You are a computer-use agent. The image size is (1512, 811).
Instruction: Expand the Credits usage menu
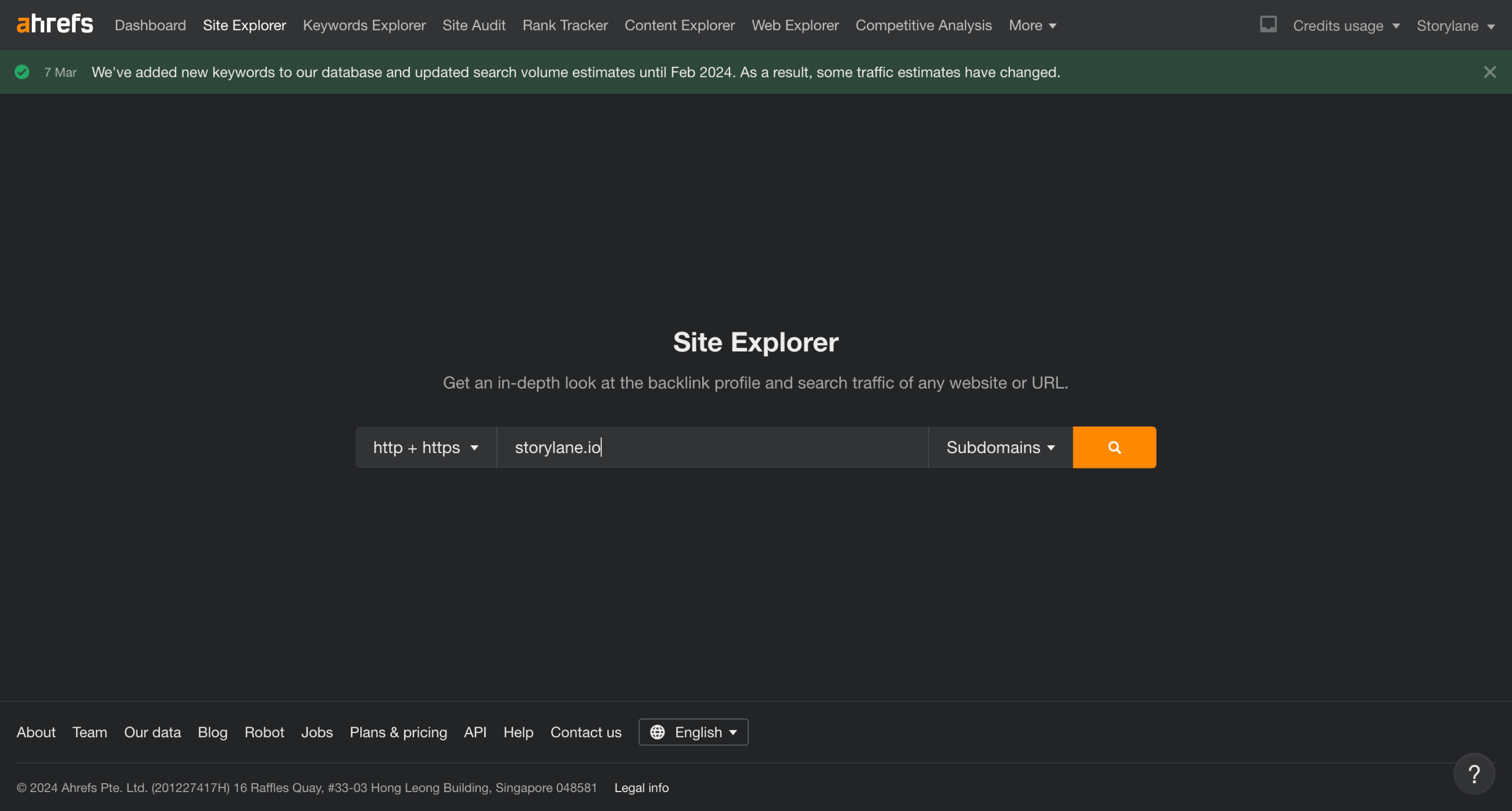[x=1346, y=25]
